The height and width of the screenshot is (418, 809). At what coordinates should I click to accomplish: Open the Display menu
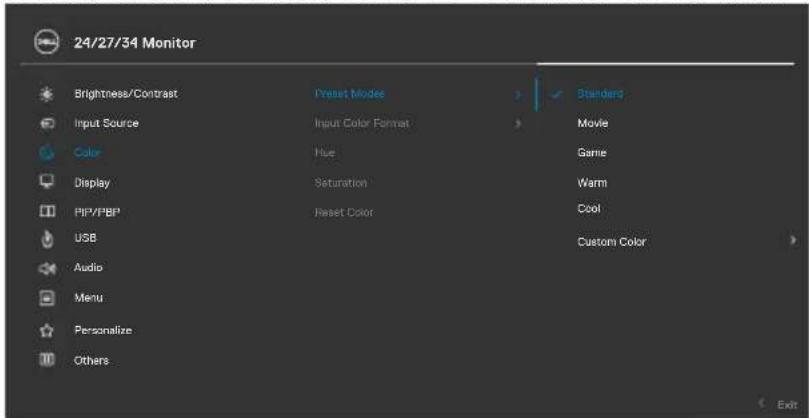[92, 183]
